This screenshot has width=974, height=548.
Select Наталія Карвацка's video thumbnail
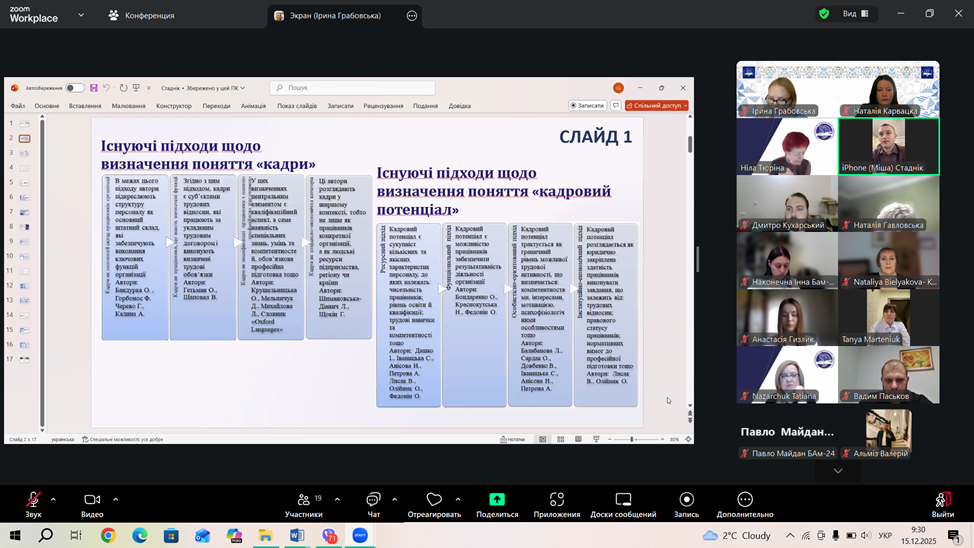[888, 90]
